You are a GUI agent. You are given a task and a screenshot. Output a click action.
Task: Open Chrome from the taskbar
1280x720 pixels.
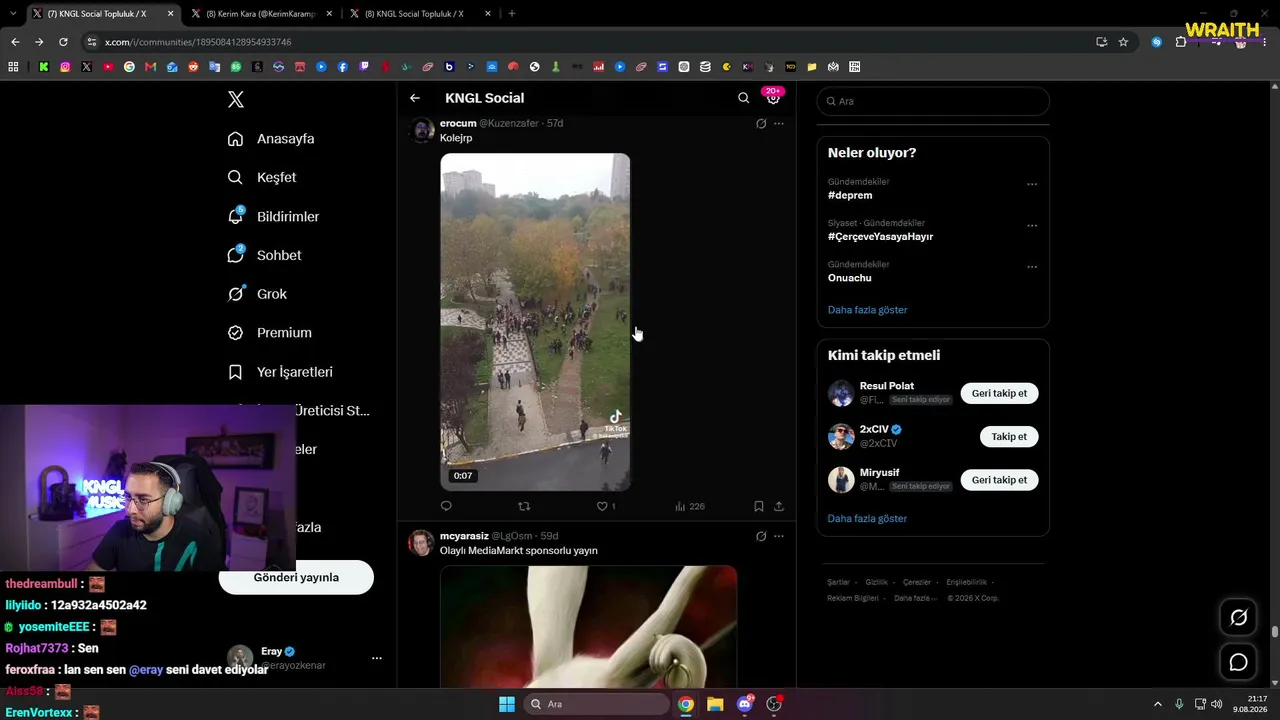coord(686,704)
